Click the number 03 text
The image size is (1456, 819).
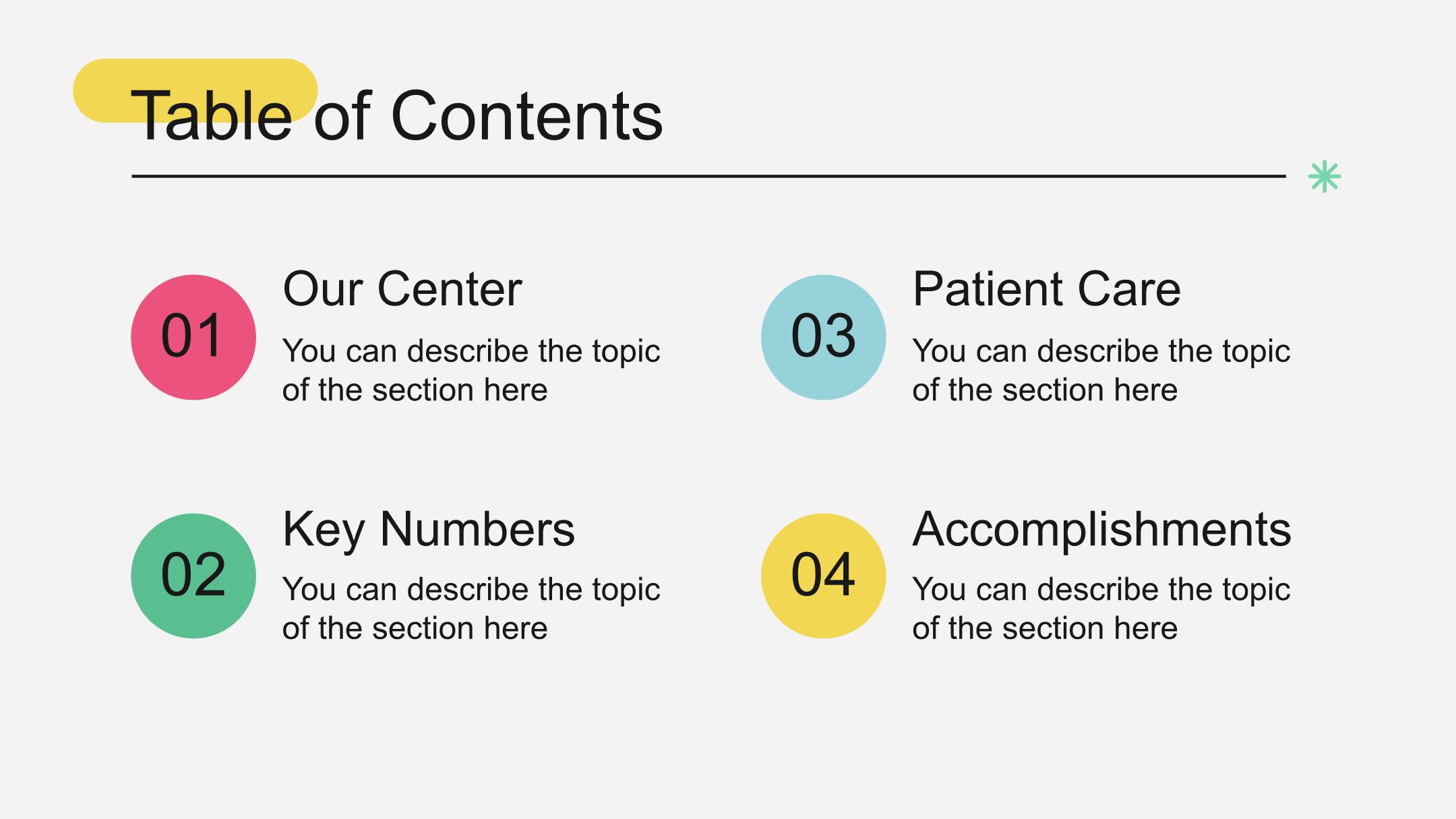823,336
